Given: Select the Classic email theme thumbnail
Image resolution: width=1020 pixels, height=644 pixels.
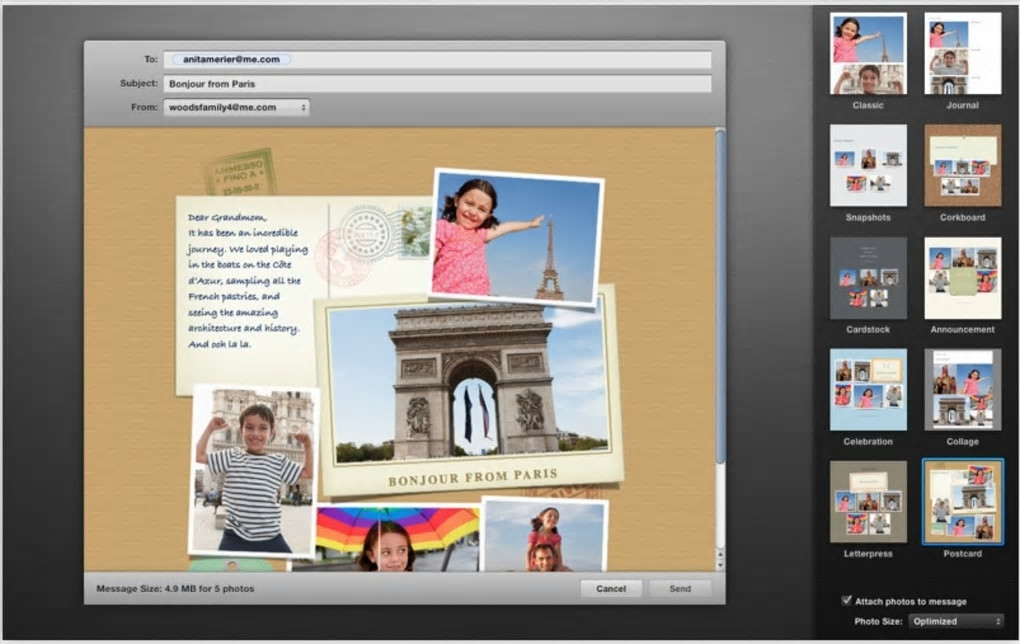Looking at the screenshot, I should click(868, 54).
